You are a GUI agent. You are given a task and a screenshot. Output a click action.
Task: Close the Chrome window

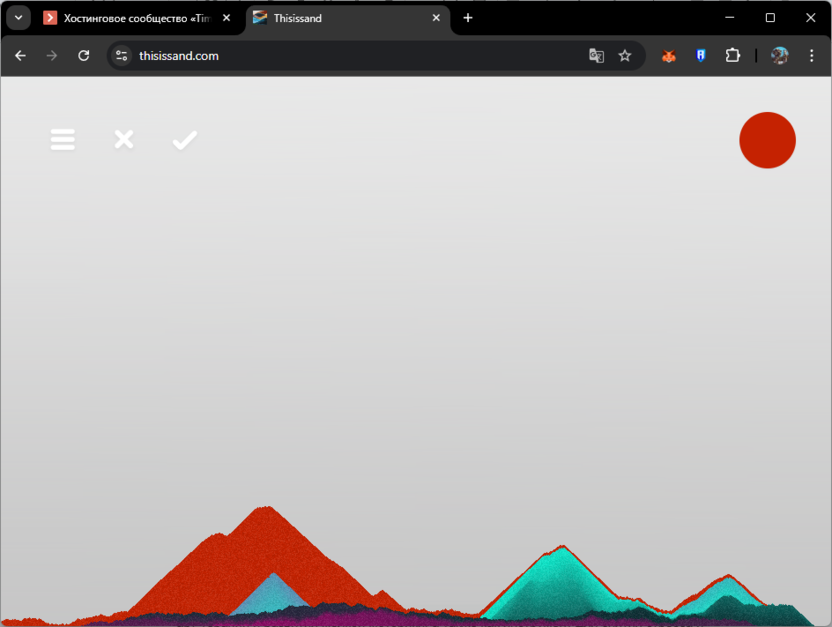810,18
